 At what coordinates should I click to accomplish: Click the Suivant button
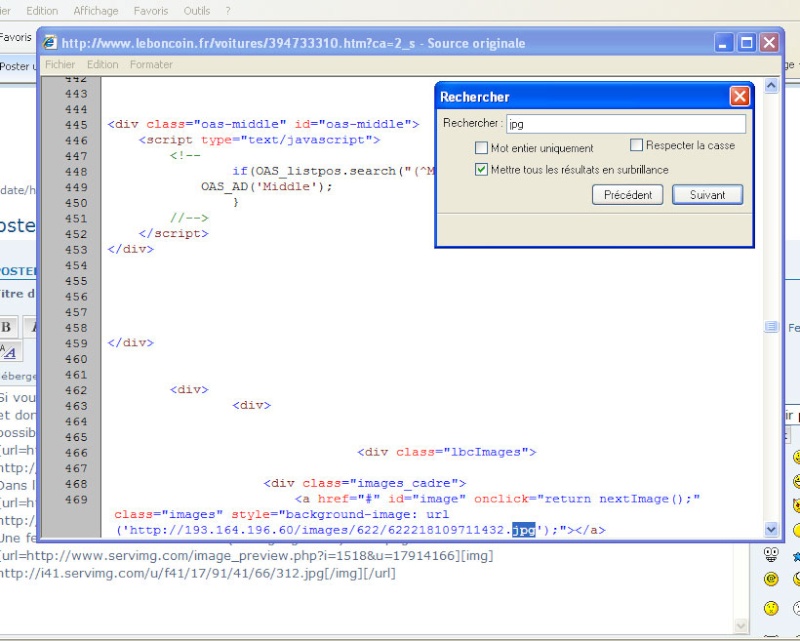[x=707, y=195]
